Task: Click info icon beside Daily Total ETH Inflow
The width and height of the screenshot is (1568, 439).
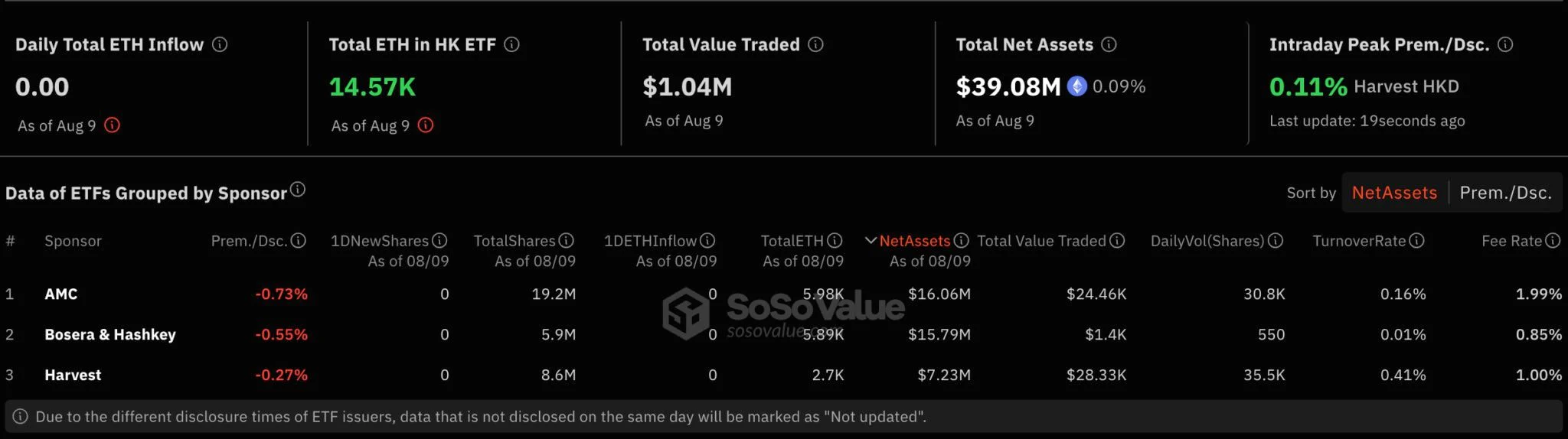Action: coord(220,44)
